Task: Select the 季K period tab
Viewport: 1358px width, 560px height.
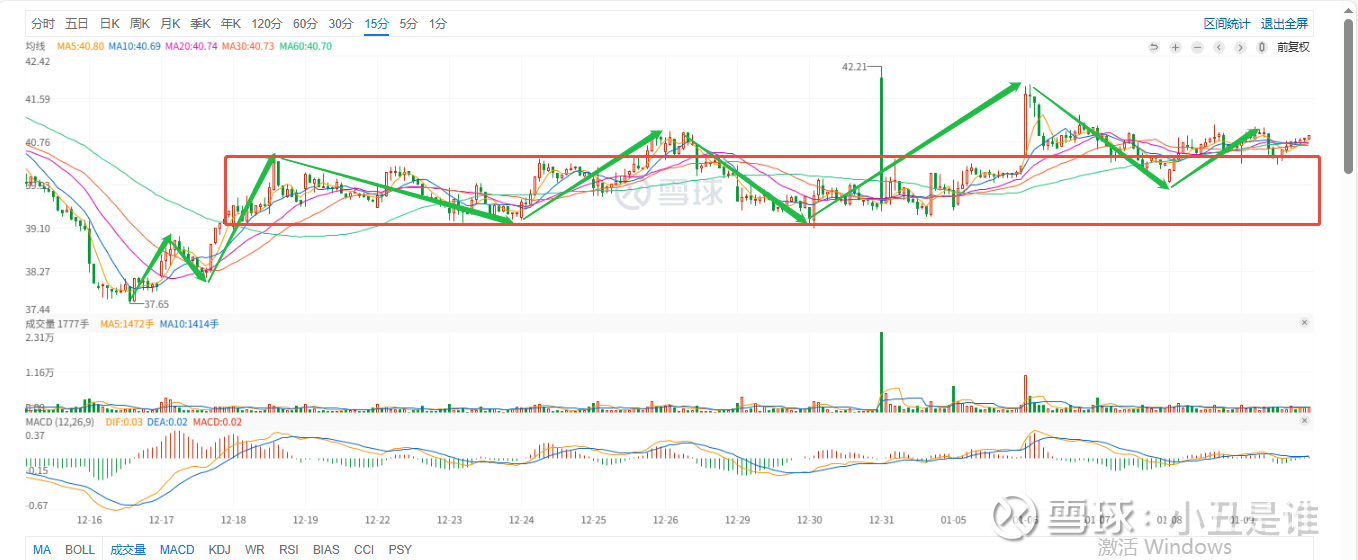Action: click(201, 23)
